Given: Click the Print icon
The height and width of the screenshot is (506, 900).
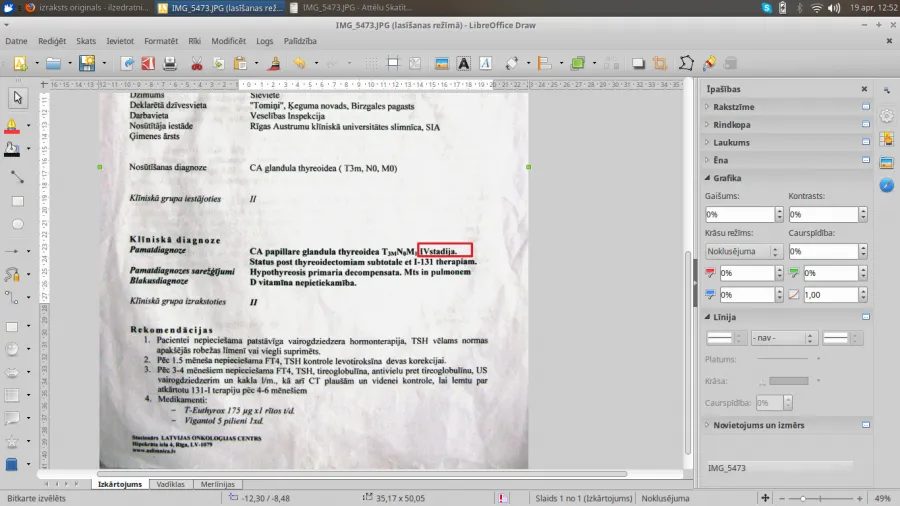Looking at the screenshot, I should click(170, 63).
